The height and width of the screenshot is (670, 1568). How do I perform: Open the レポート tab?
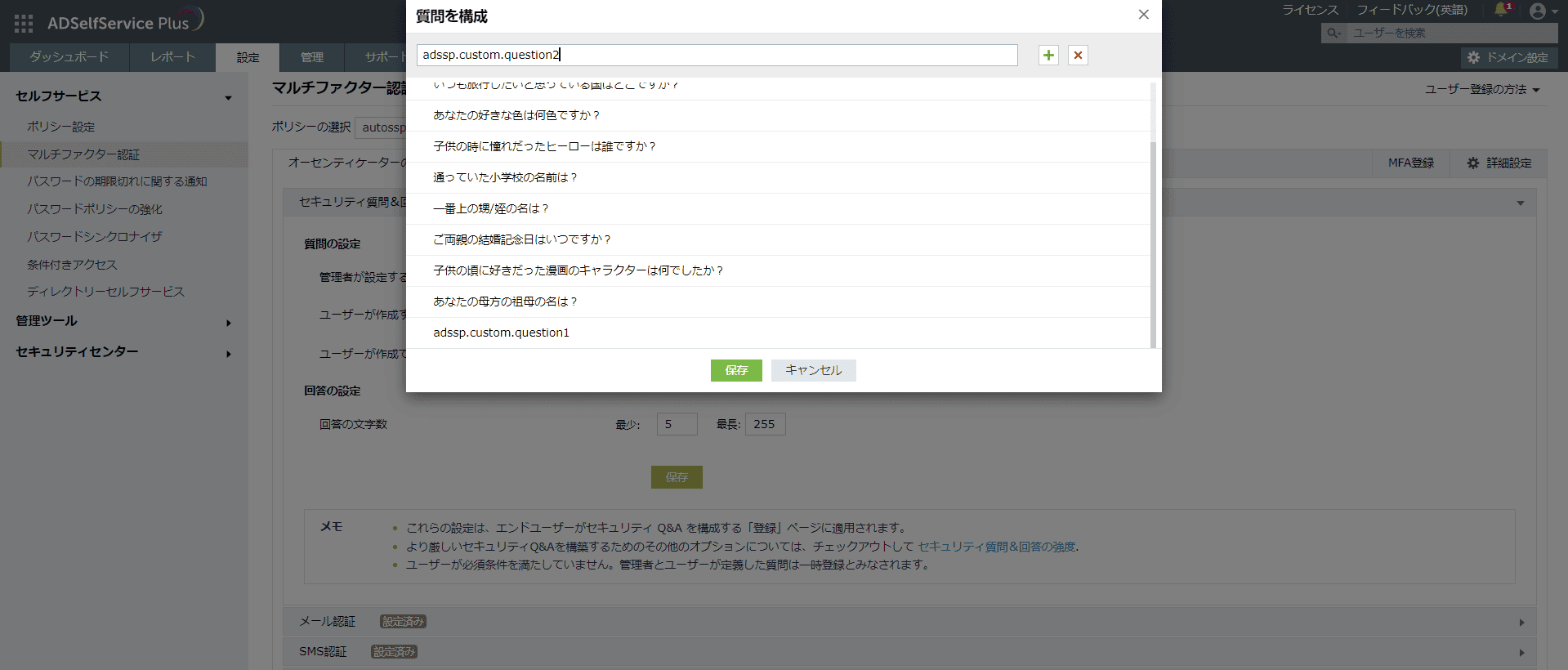[172, 57]
